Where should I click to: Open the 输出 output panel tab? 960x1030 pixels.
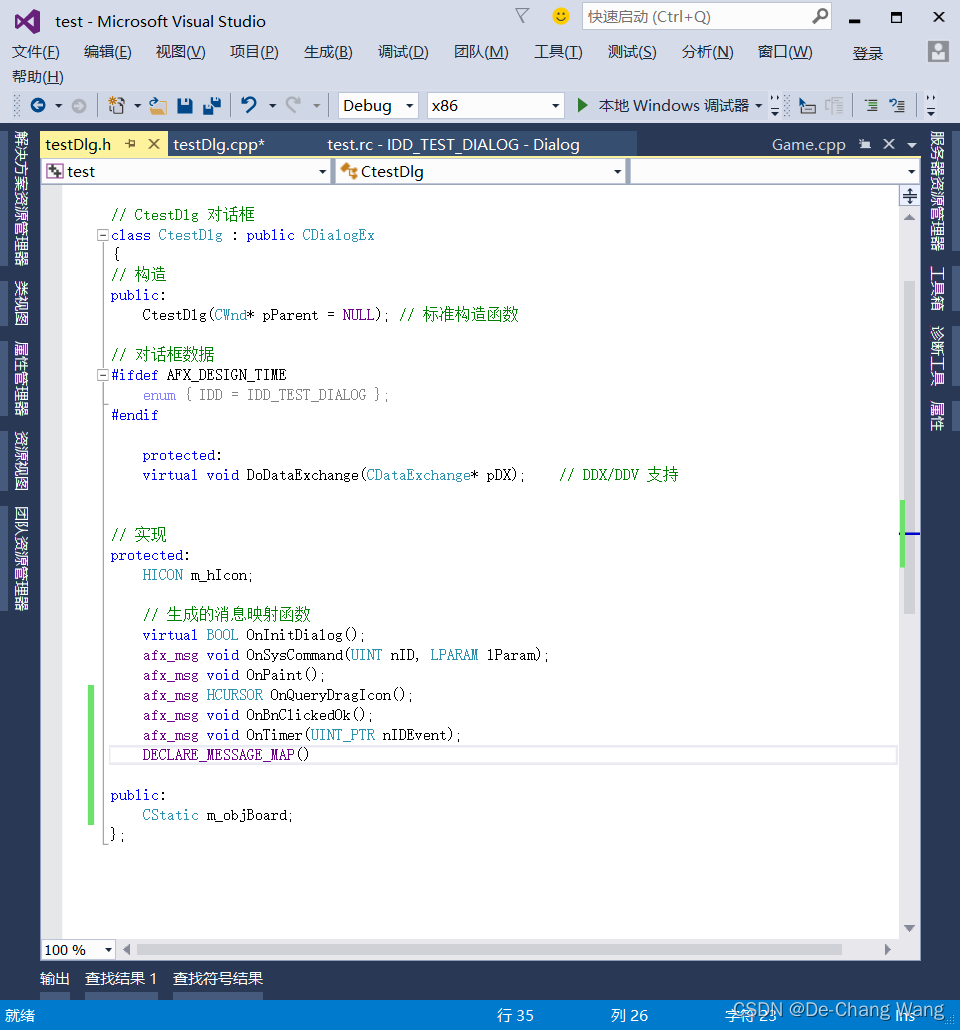pos(55,979)
